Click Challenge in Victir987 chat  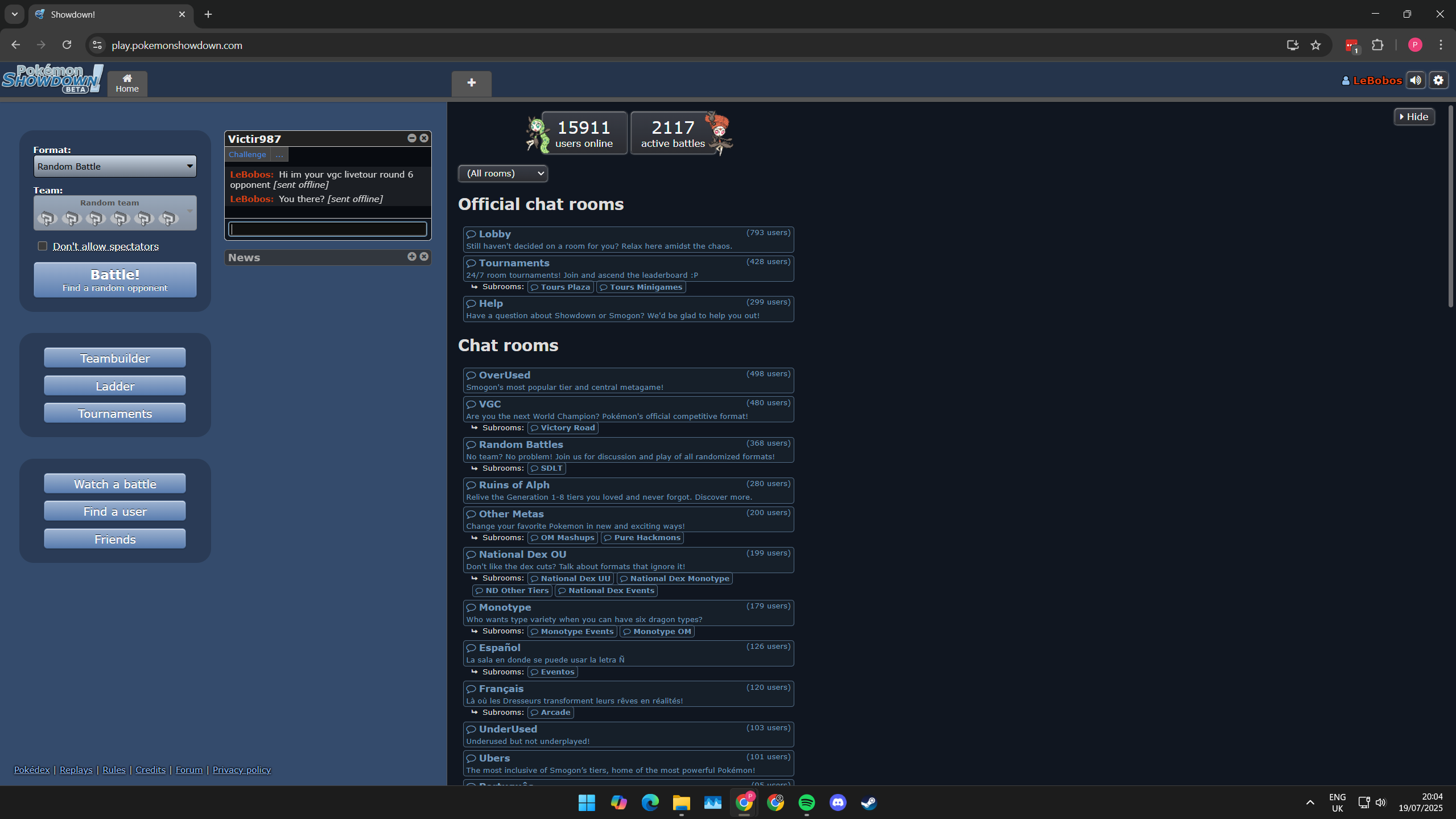point(247,154)
